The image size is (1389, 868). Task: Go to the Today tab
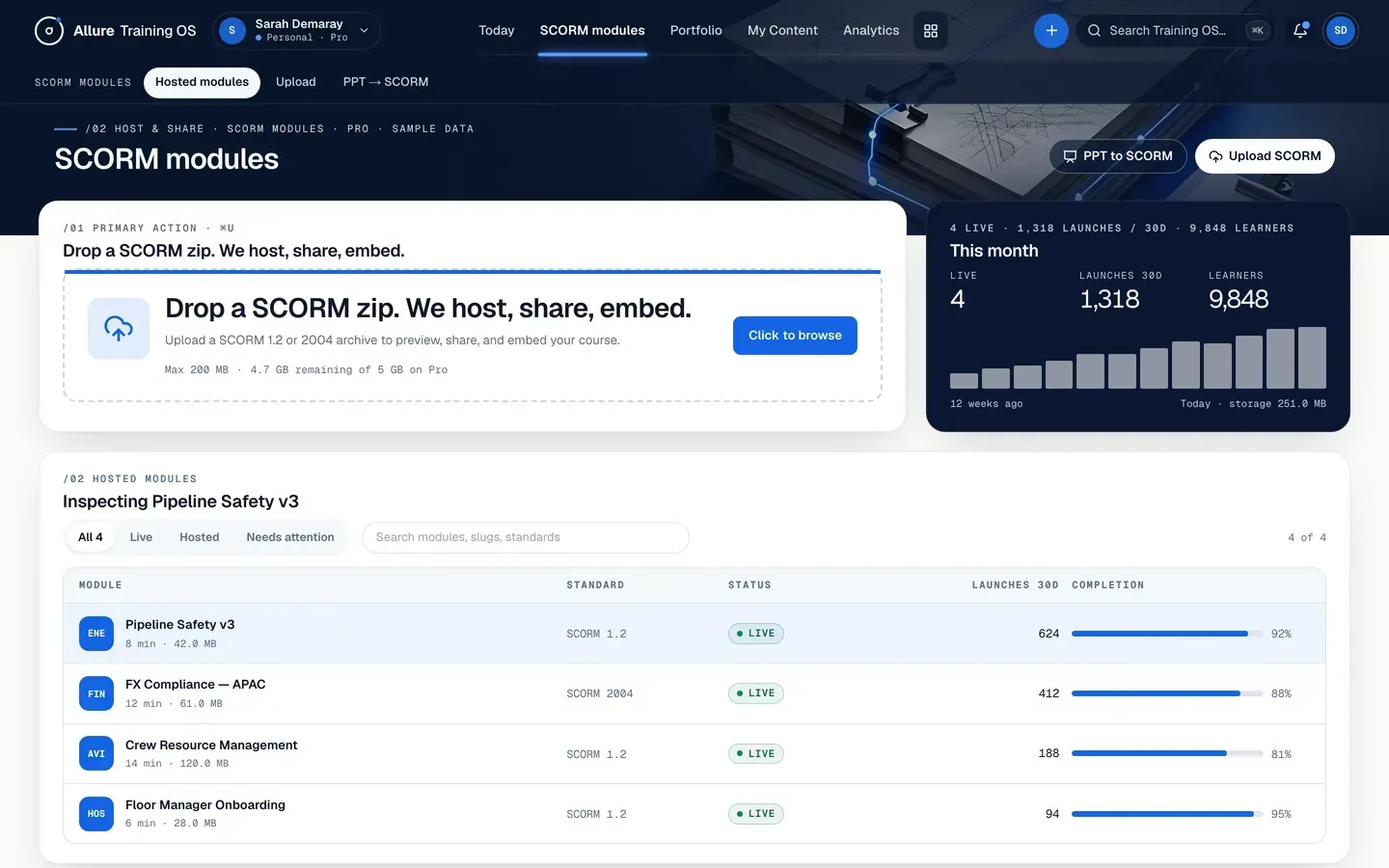497,31
